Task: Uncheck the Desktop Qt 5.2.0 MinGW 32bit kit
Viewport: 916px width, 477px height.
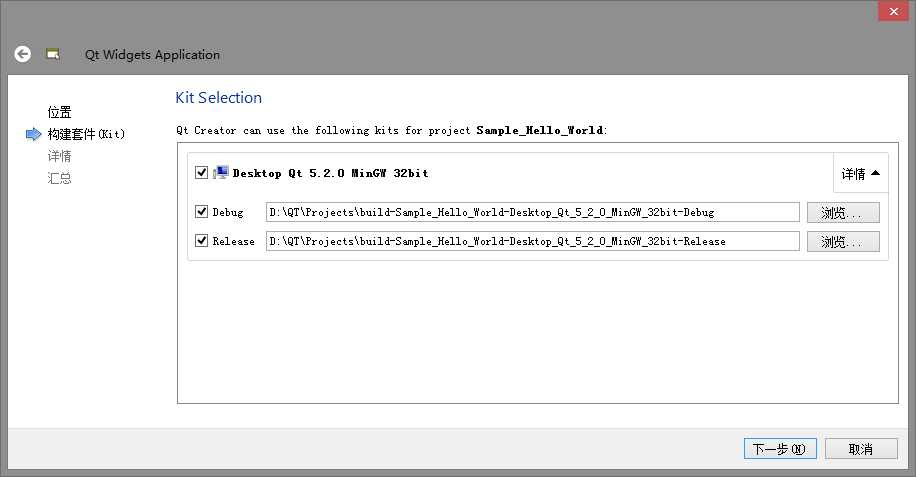Action: [202, 172]
